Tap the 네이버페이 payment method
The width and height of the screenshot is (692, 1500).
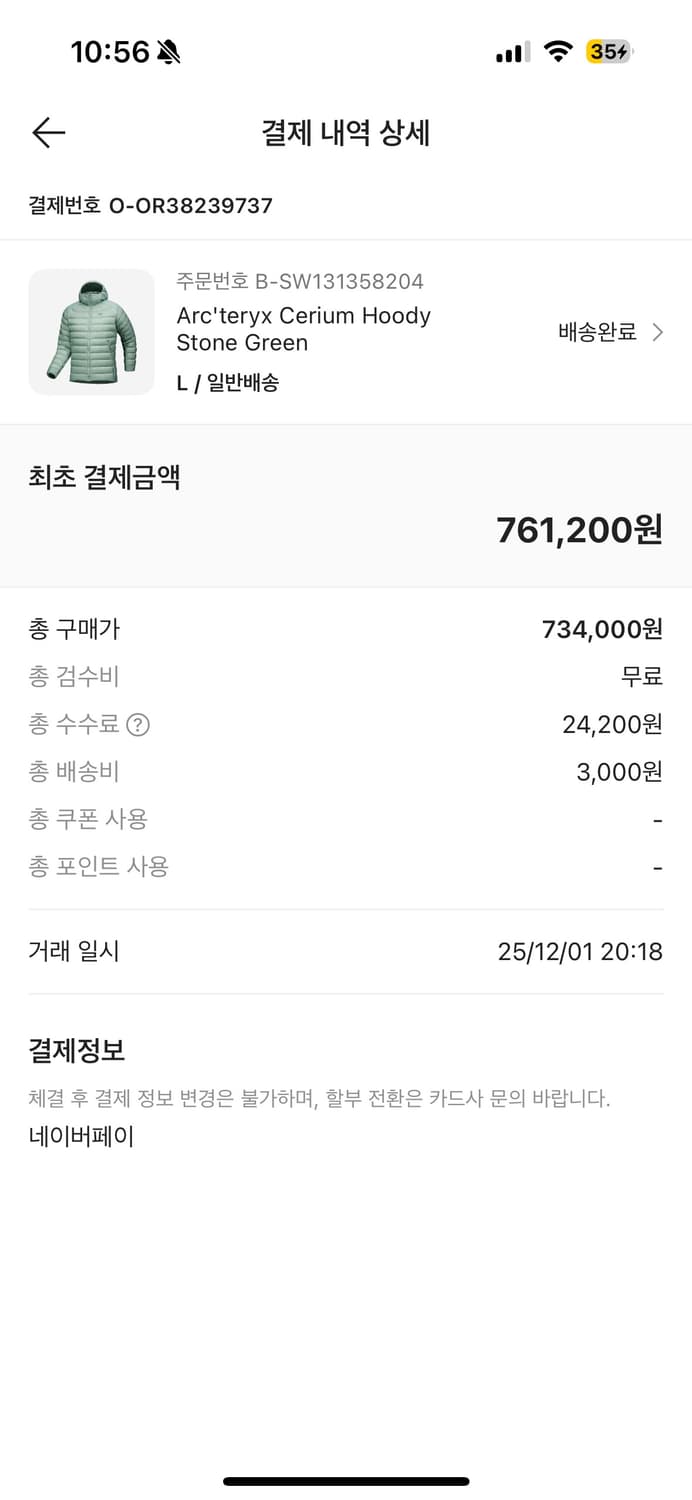click(78, 1135)
